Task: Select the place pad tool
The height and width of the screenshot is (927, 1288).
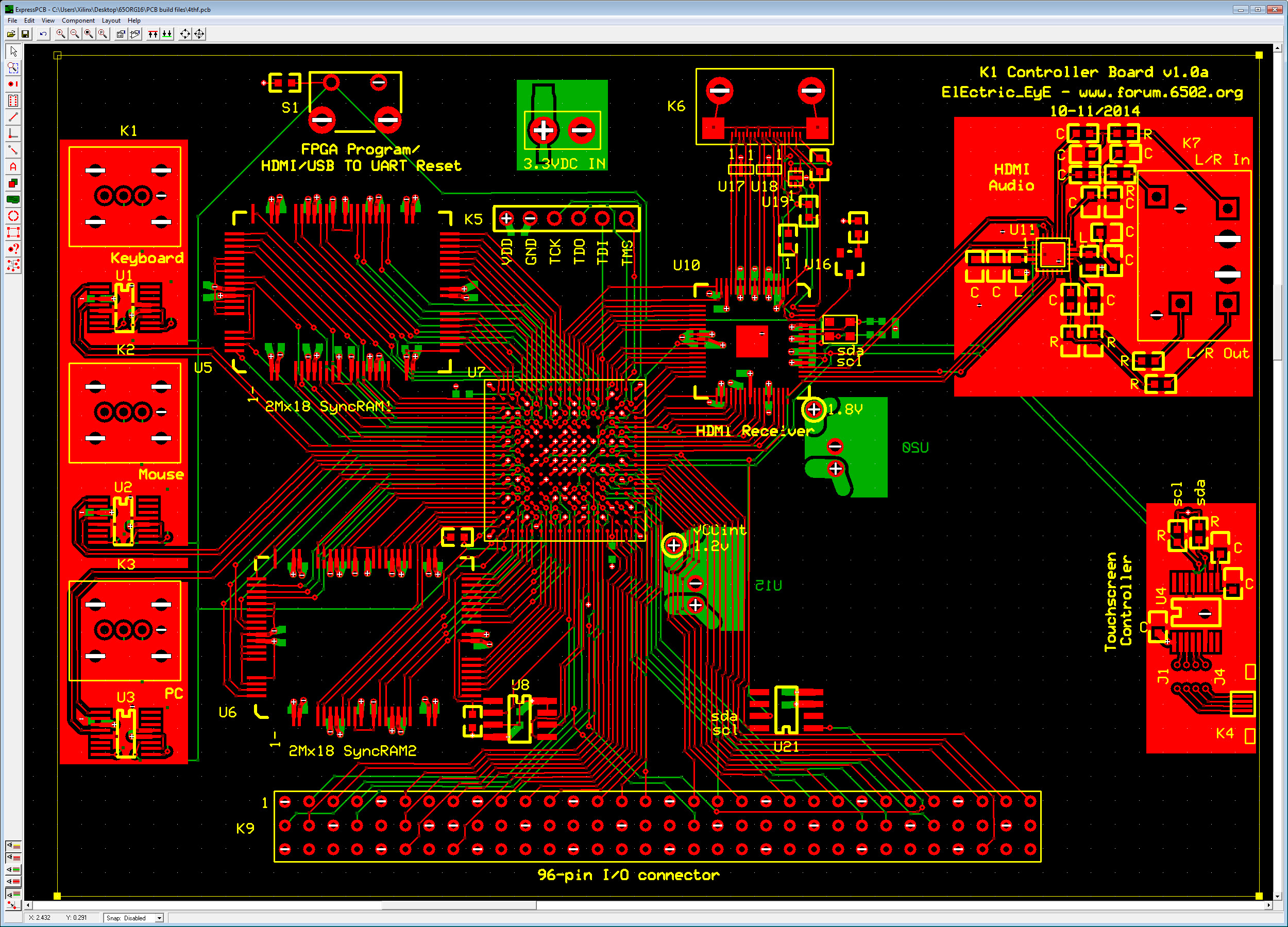Action: coord(13,84)
